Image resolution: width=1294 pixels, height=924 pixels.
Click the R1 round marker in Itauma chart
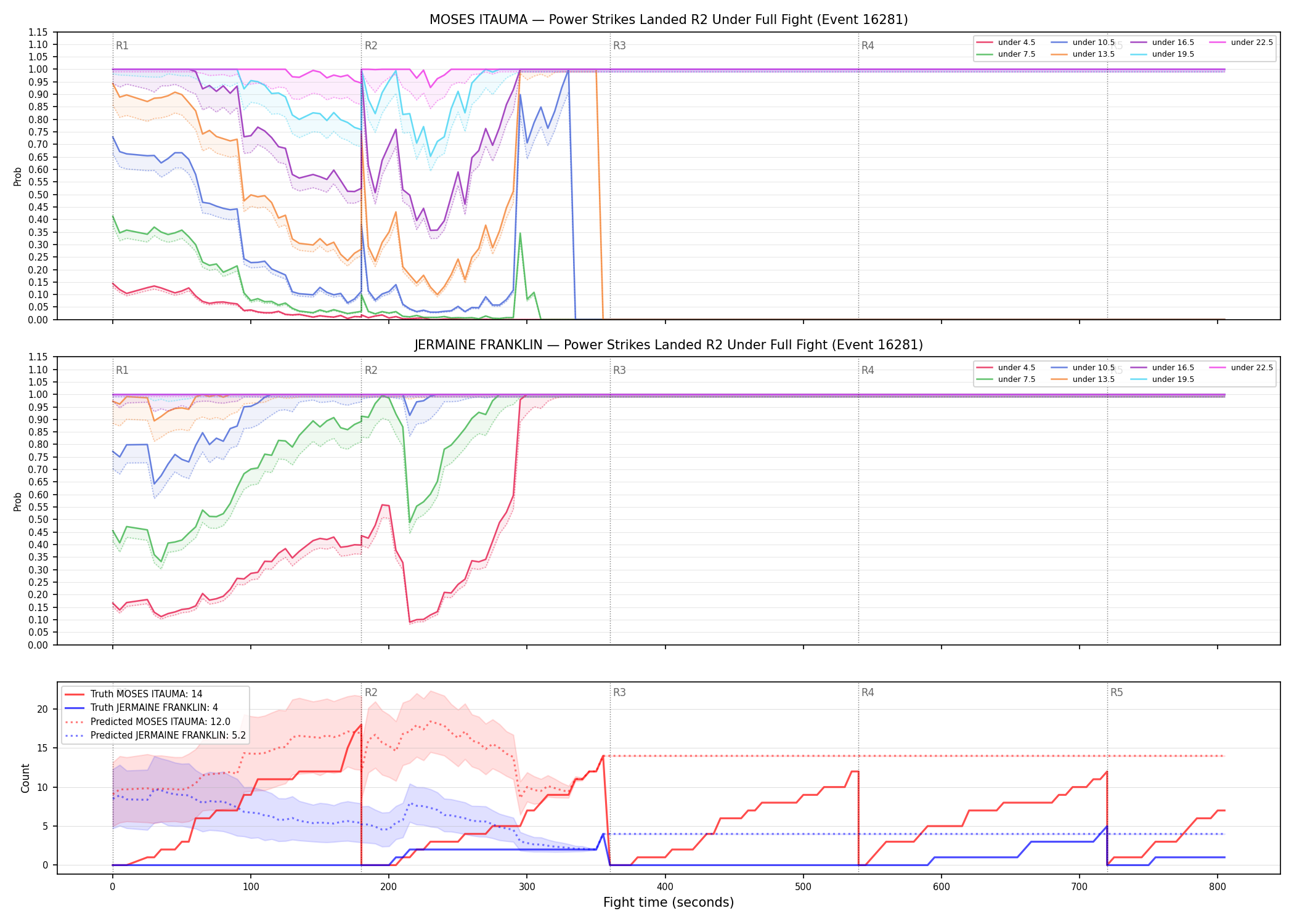click(x=122, y=46)
